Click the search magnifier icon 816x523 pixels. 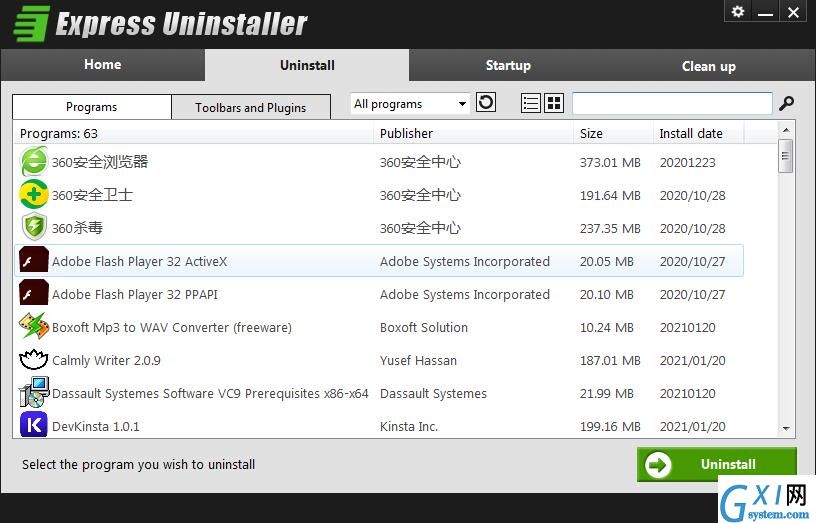pyautogui.click(x=786, y=103)
